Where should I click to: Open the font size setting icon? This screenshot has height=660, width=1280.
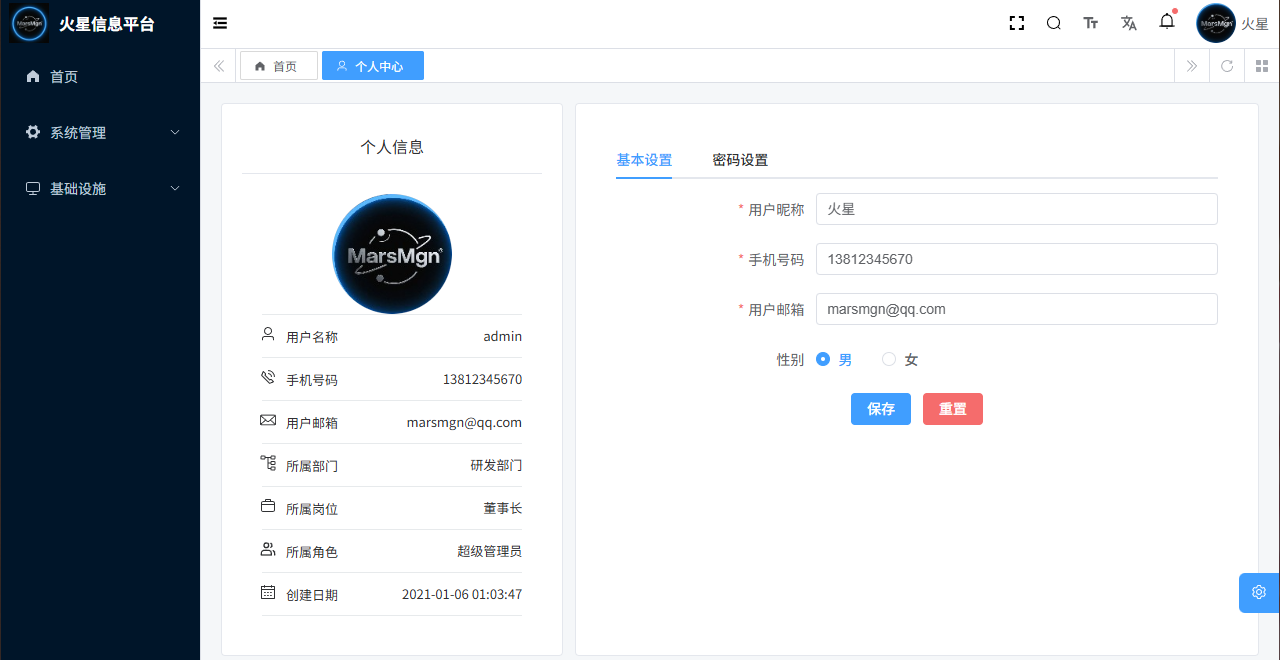[1091, 23]
